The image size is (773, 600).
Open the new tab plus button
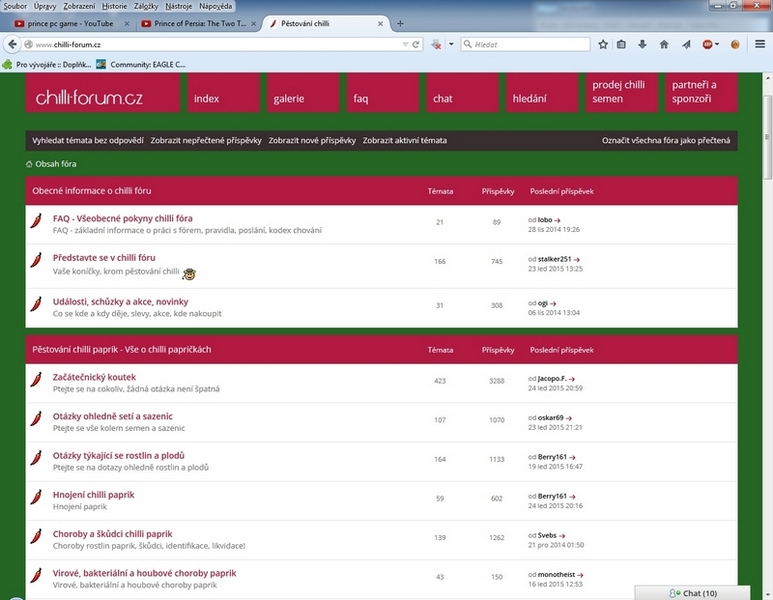click(400, 23)
